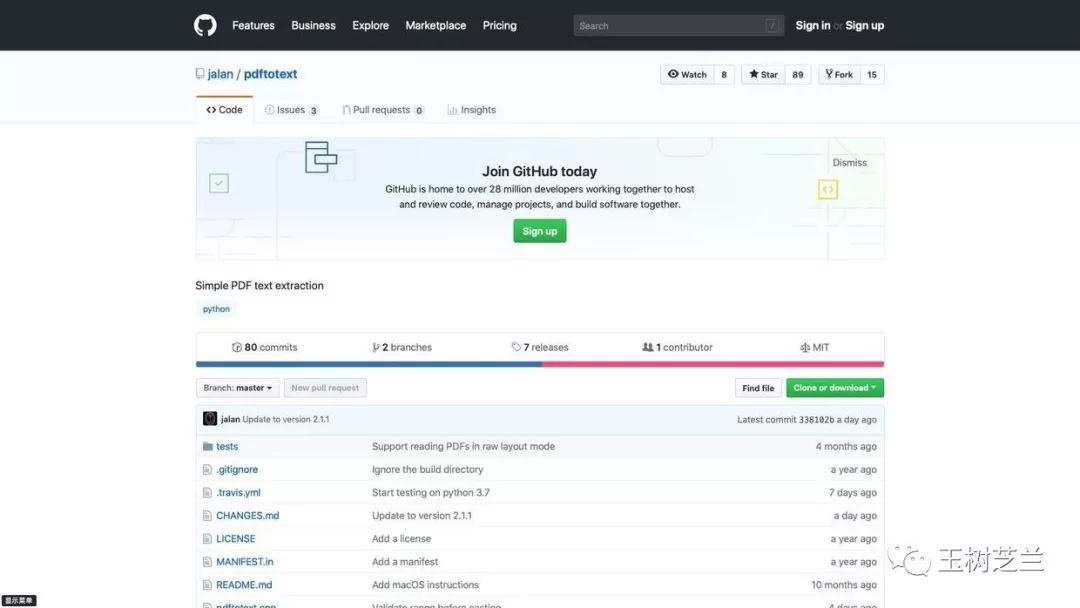Select the LICENSE file icon

[x=207, y=538]
